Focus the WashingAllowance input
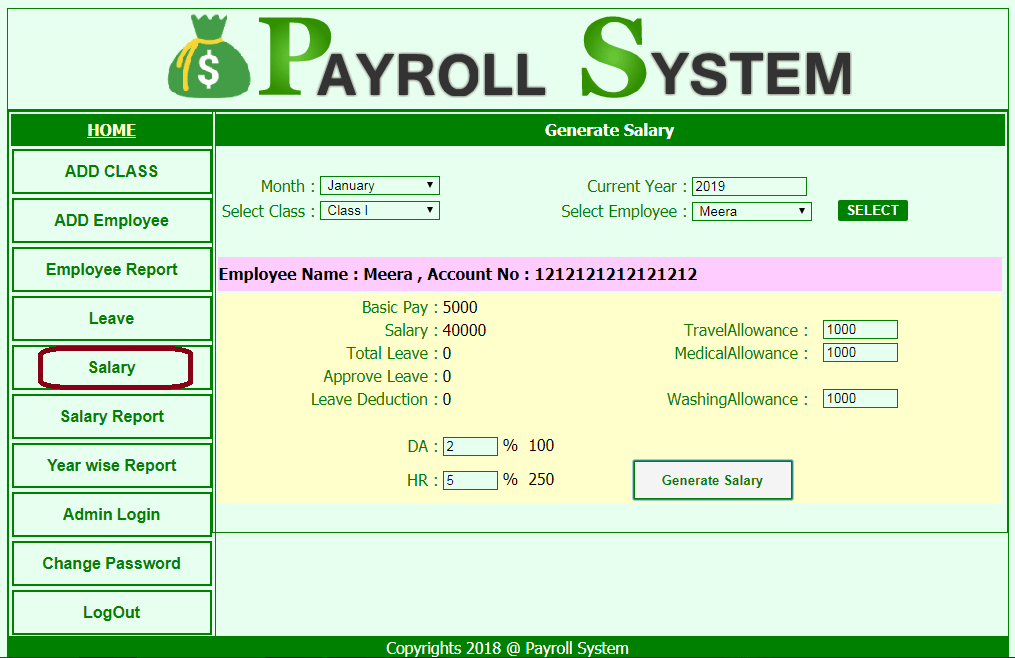 pyautogui.click(x=860, y=398)
